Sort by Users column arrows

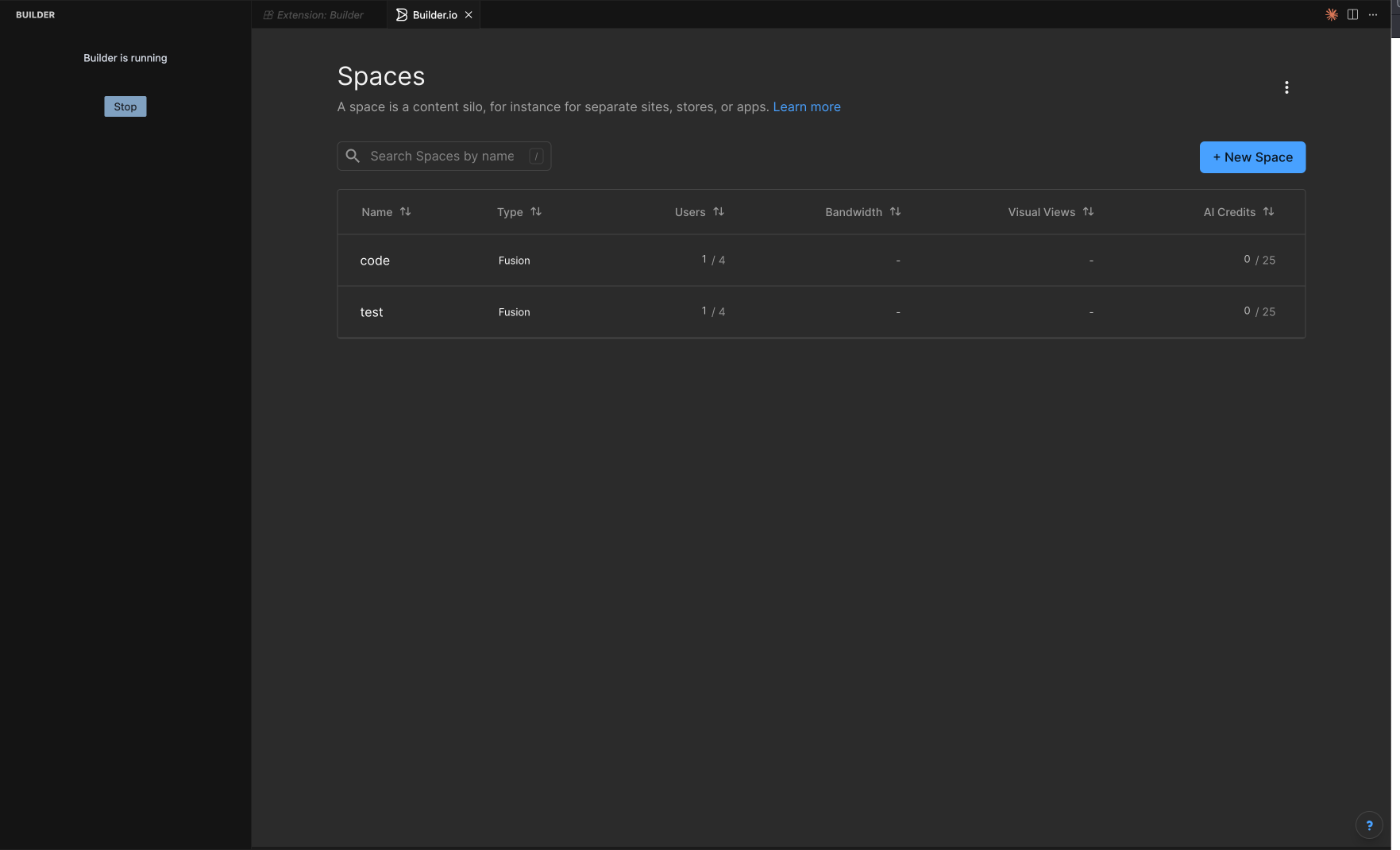[x=719, y=211]
